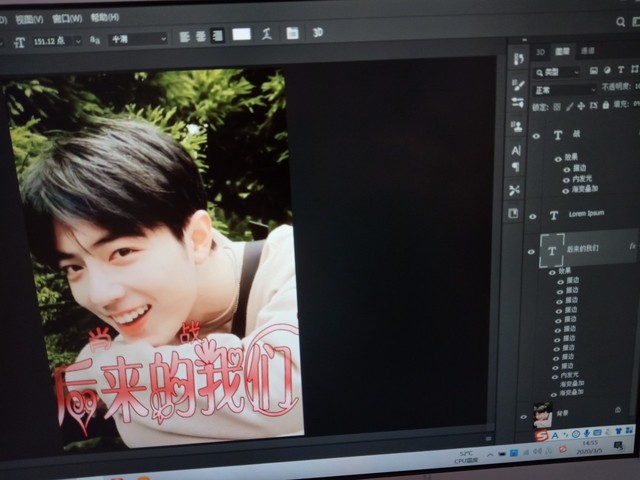Open the Character panel A| icon
The width and height of the screenshot is (640, 480).
point(516,151)
